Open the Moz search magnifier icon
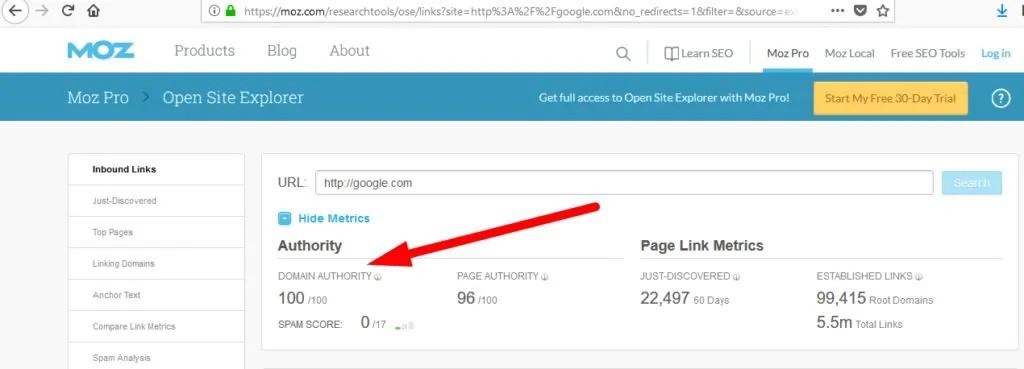Viewport: 1024px width, 369px height. (624, 54)
